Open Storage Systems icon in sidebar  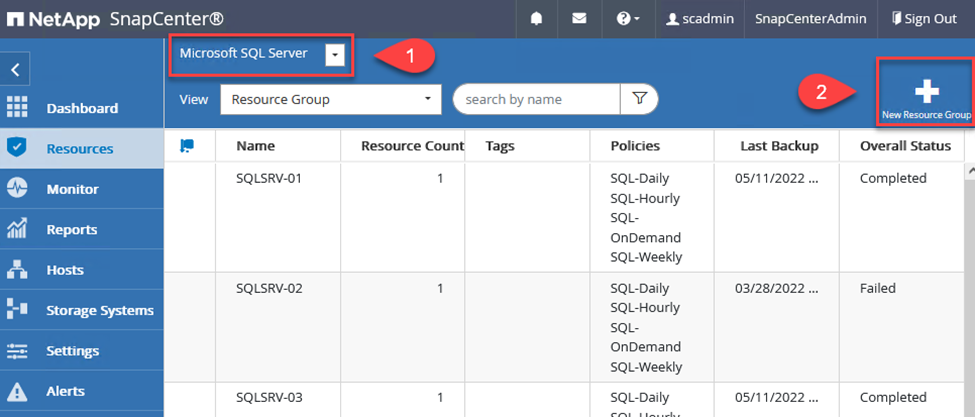(17, 310)
